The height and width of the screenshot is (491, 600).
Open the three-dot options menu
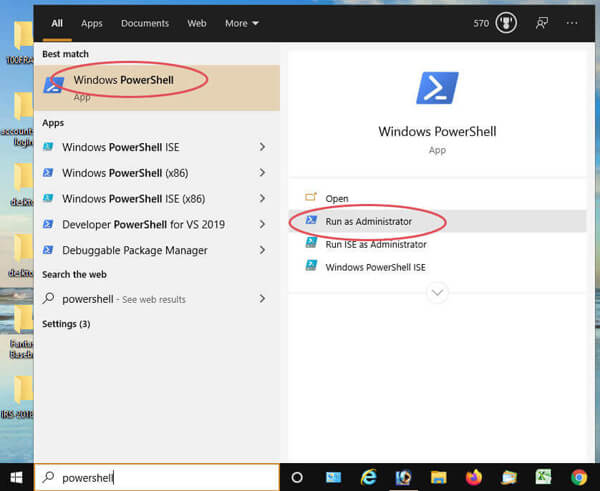coord(572,23)
